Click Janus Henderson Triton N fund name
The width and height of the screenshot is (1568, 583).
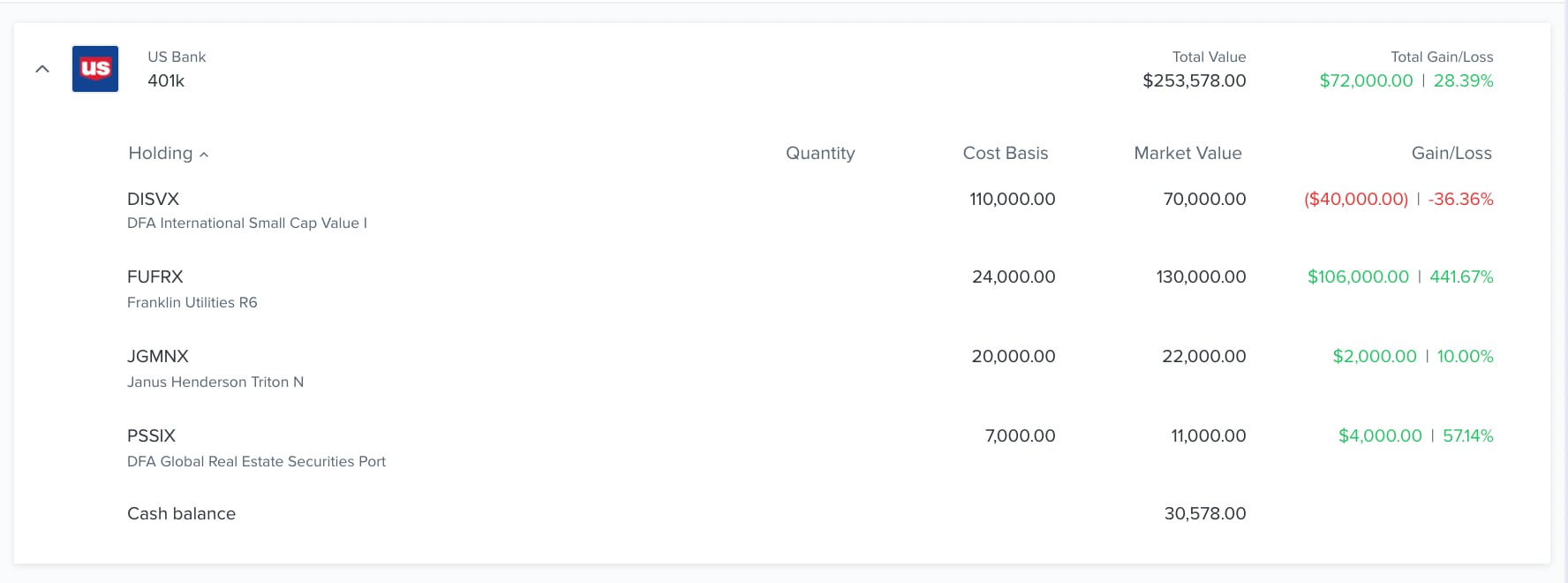pyautogui.click(x=215, y=382)
